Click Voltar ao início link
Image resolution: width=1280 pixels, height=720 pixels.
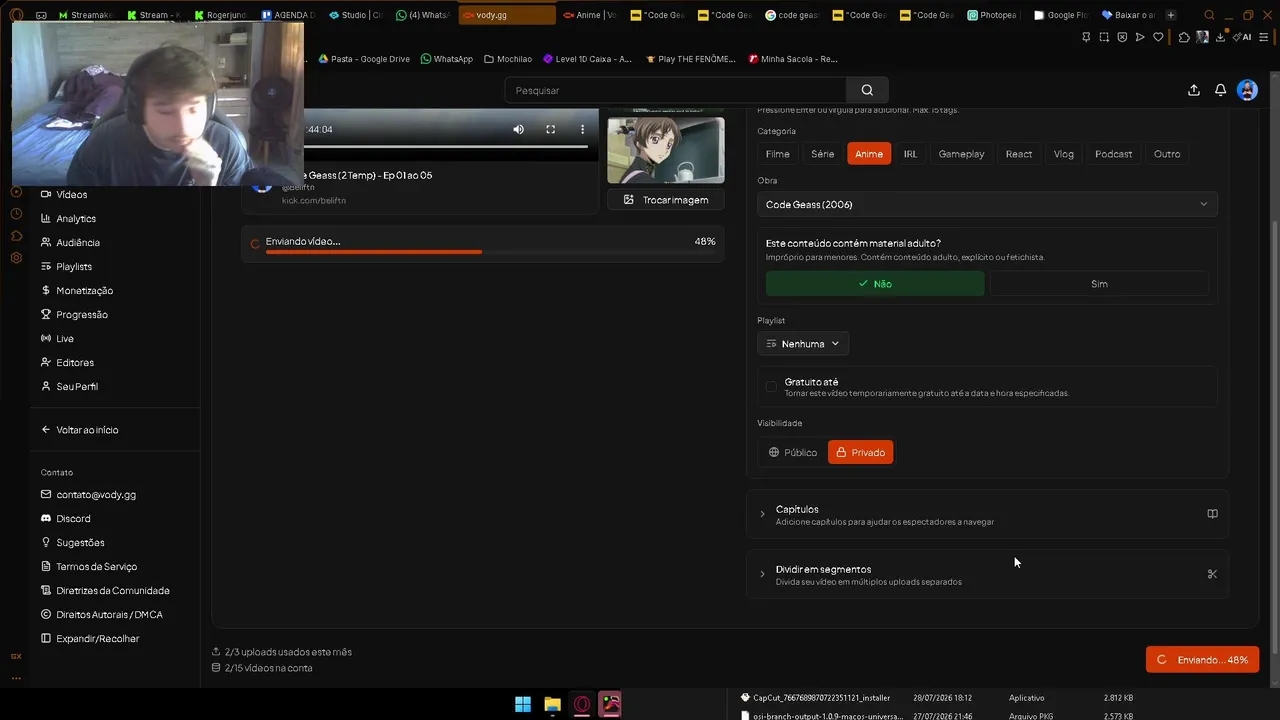pos(80,429)
